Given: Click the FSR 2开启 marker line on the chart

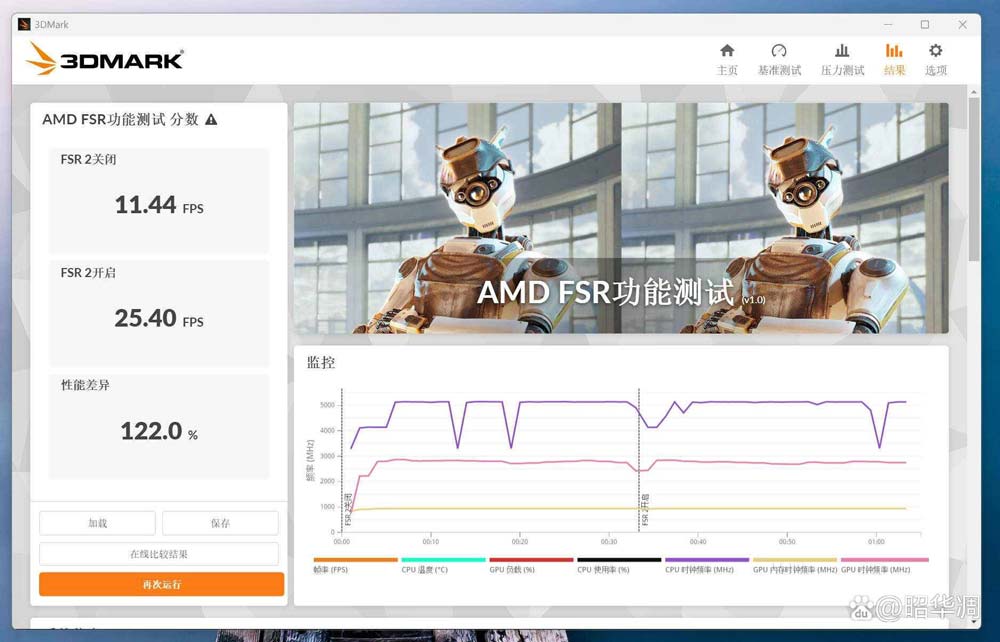Looking at the screenshot, I should (x=639, y=459).
